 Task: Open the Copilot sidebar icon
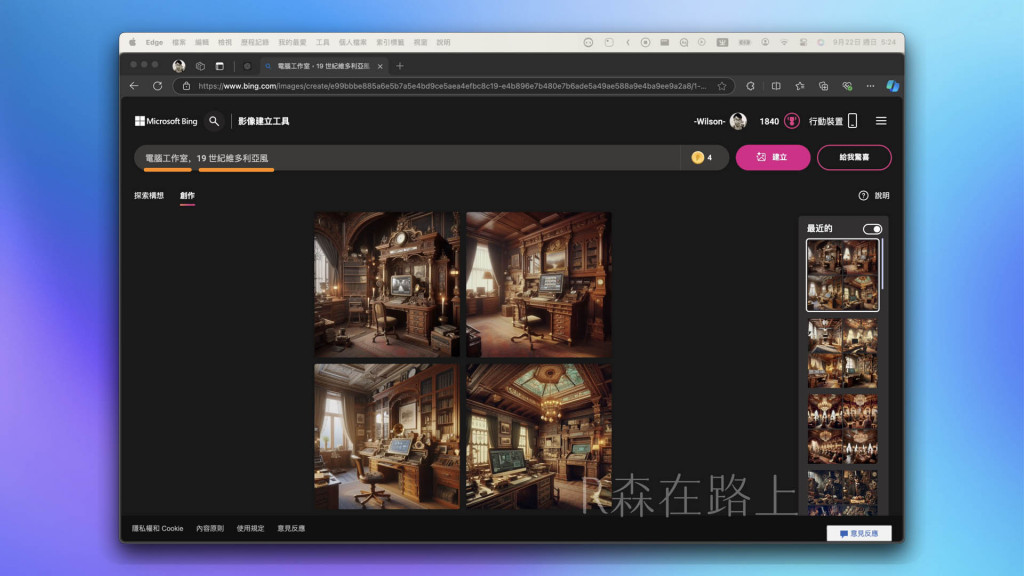click(x=892, y=86)
